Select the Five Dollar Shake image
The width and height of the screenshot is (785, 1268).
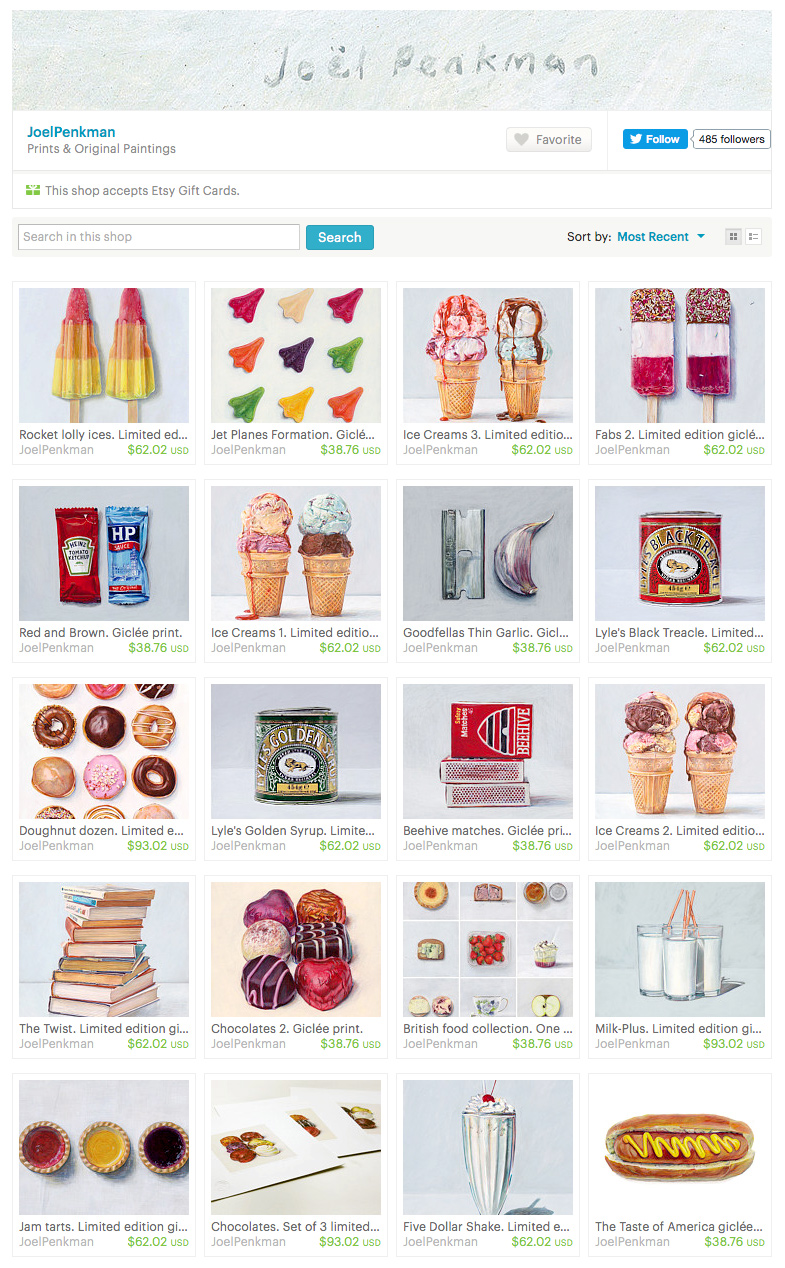click(488, 1148)
